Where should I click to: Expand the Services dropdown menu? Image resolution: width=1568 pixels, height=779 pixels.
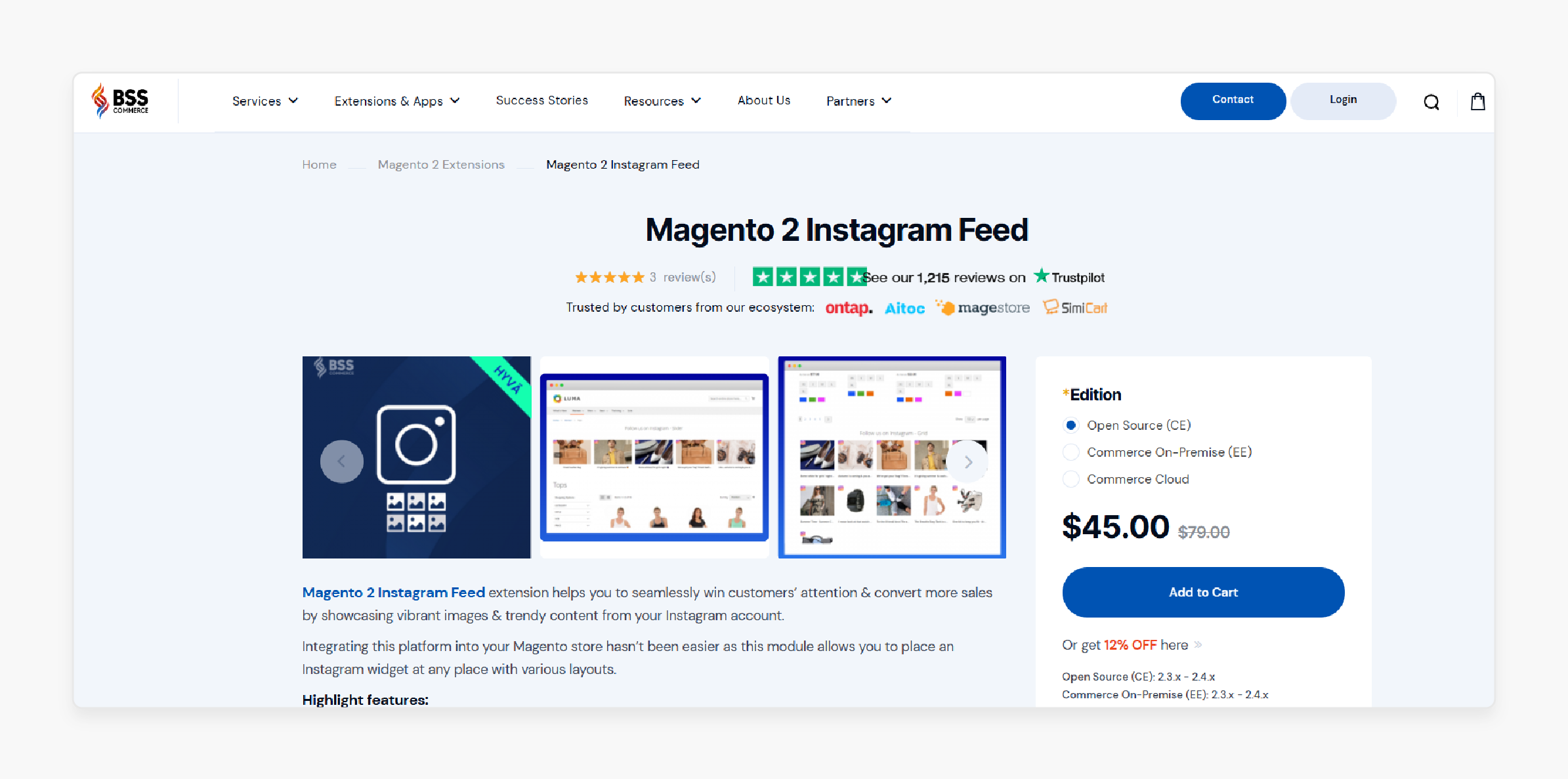265,100
